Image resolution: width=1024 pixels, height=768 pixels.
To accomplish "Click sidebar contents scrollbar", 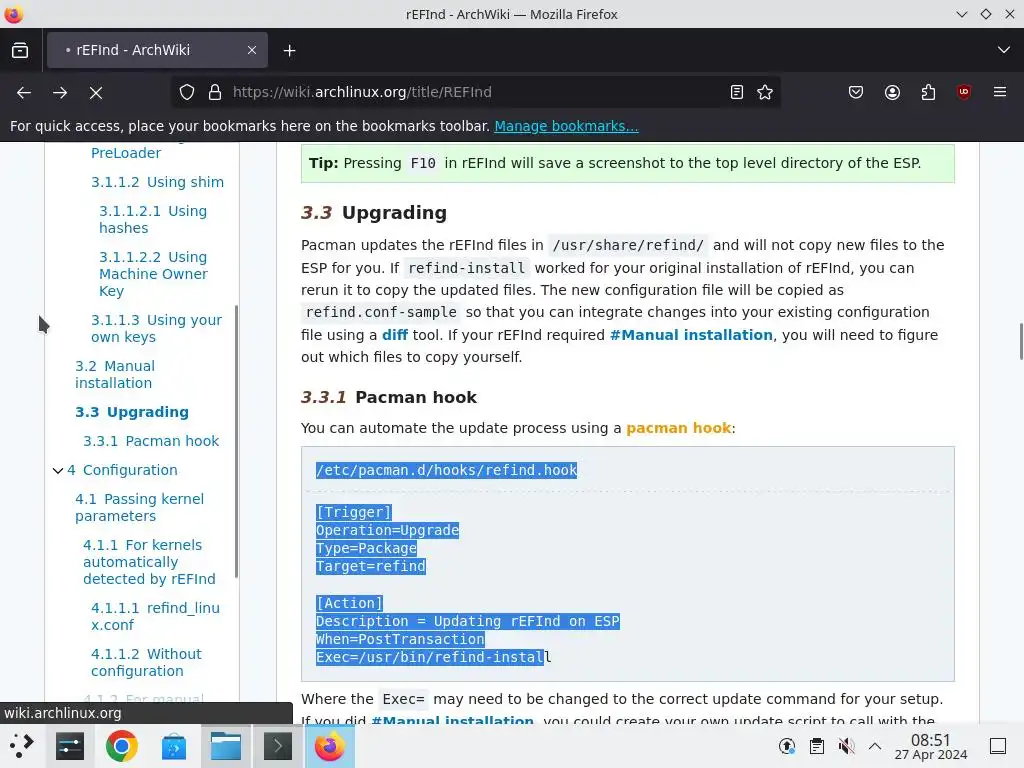I will coord(236,441).
